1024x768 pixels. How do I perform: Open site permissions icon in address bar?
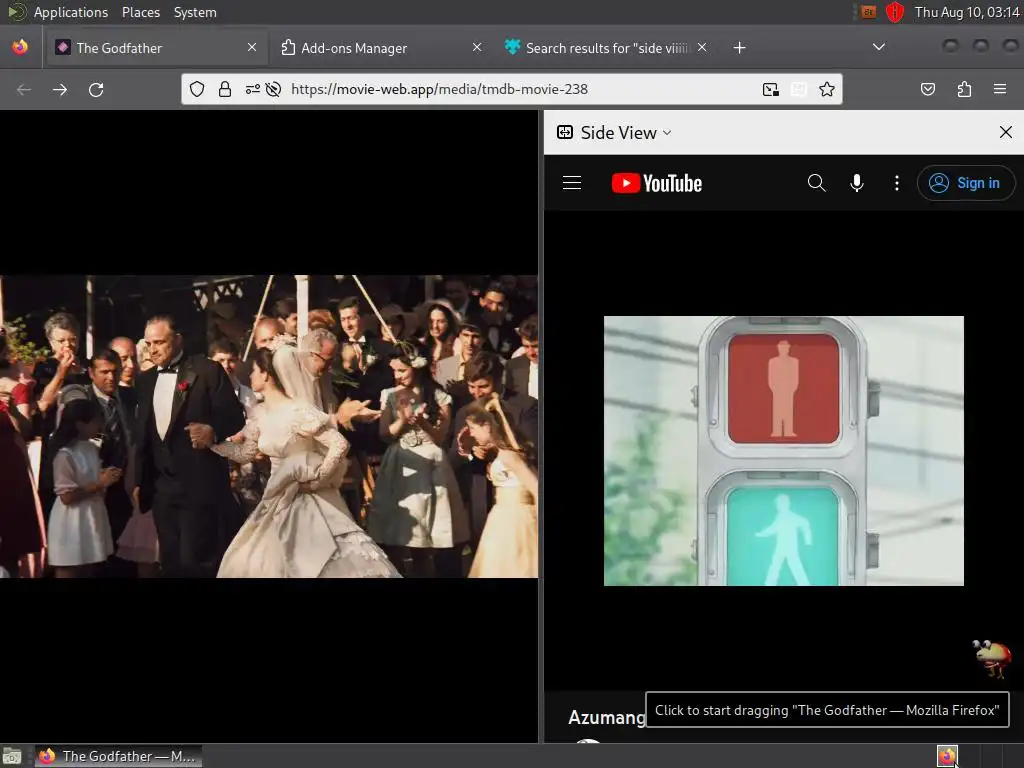(252, 89)
